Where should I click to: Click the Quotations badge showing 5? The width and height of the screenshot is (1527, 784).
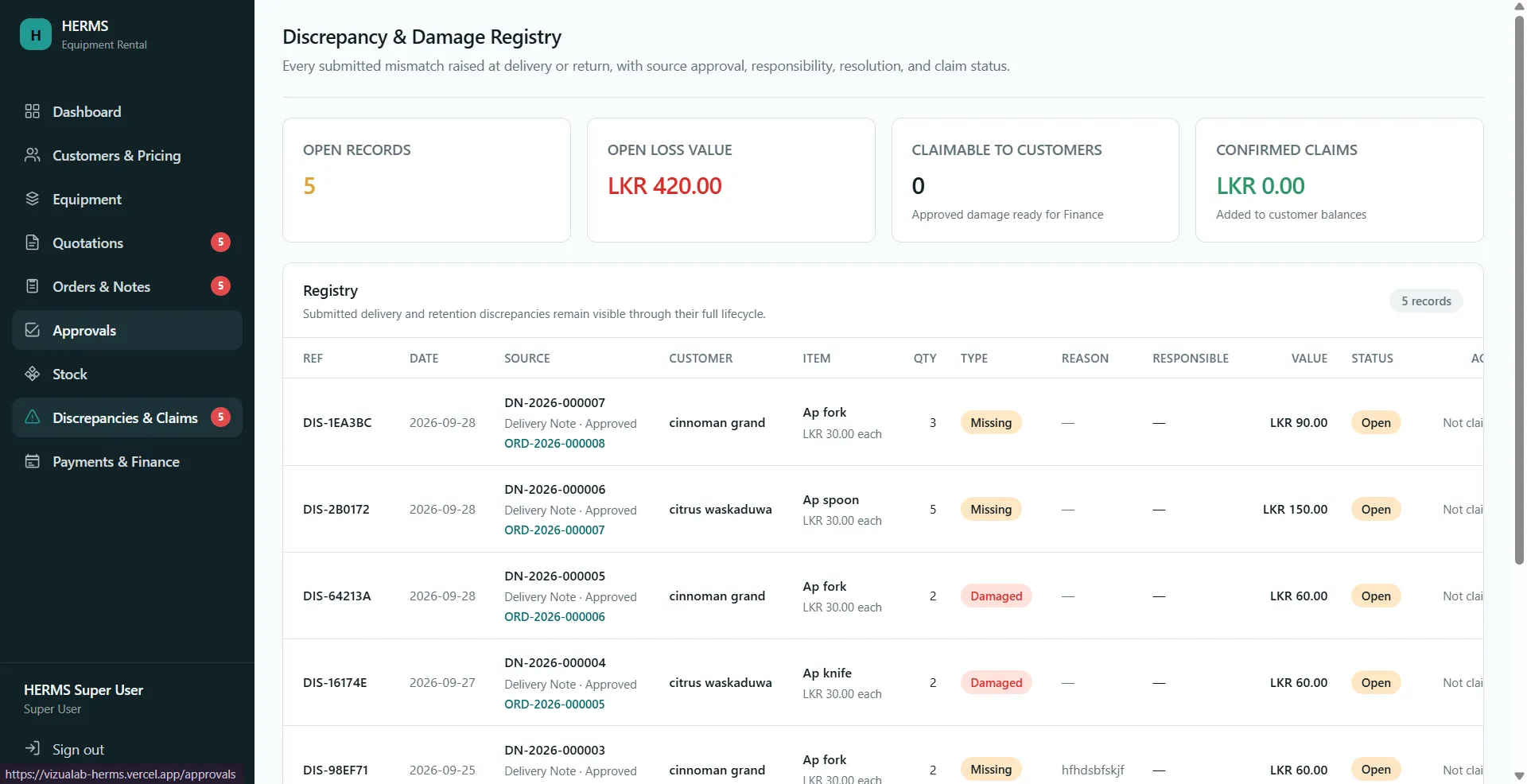point(220,243)
